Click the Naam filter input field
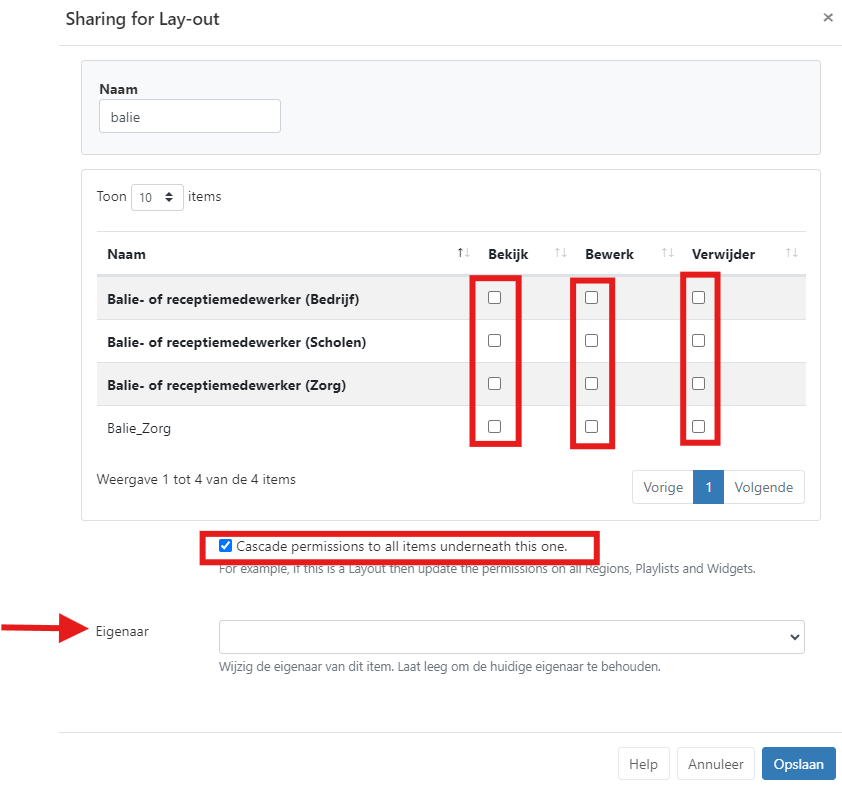The height and width of the screenshot is (786, 842). coord(189,117)
